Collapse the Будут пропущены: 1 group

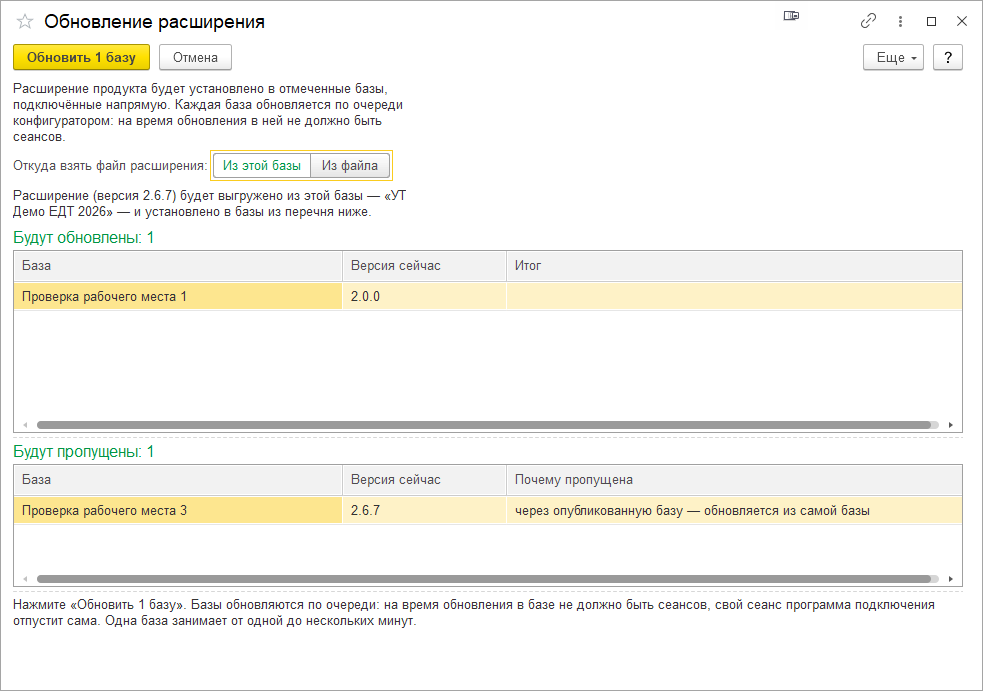tap(83, 451)
